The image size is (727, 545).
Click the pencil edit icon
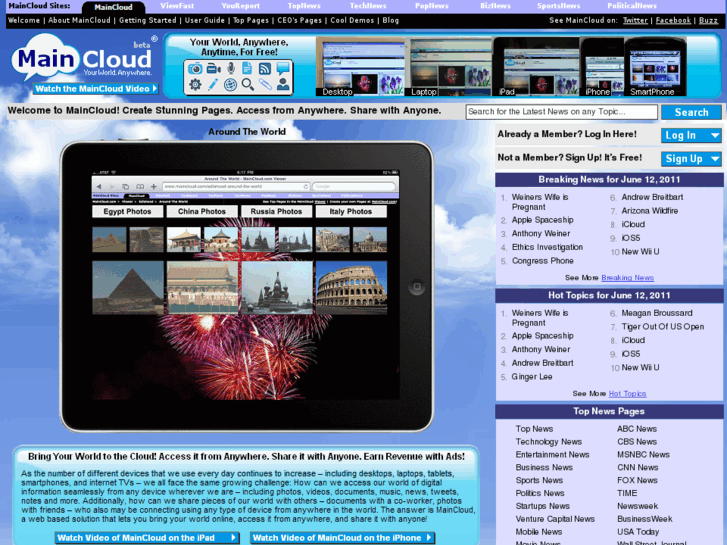pyautogui.click(x=213, y=85)
